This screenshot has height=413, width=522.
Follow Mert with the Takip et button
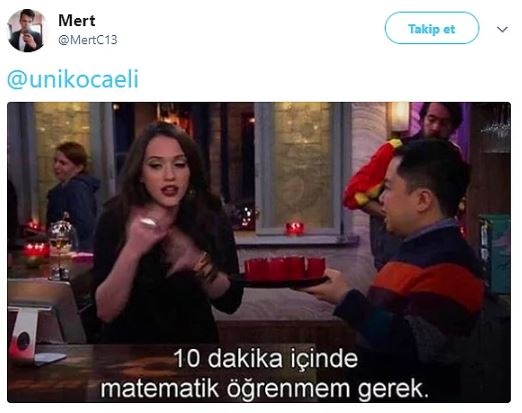pos(432,28)
